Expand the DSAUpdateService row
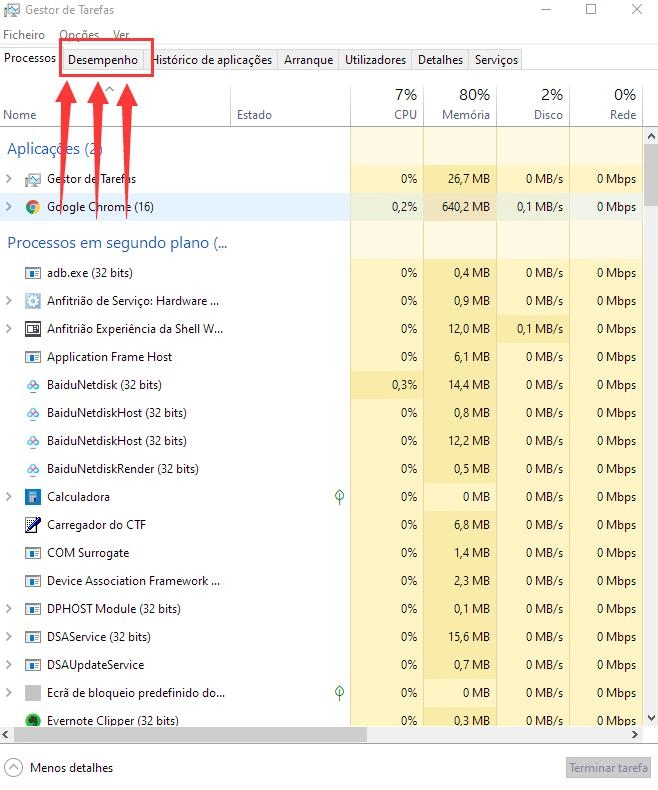Viewport: 658px width, 790px height. click(9, 665)
